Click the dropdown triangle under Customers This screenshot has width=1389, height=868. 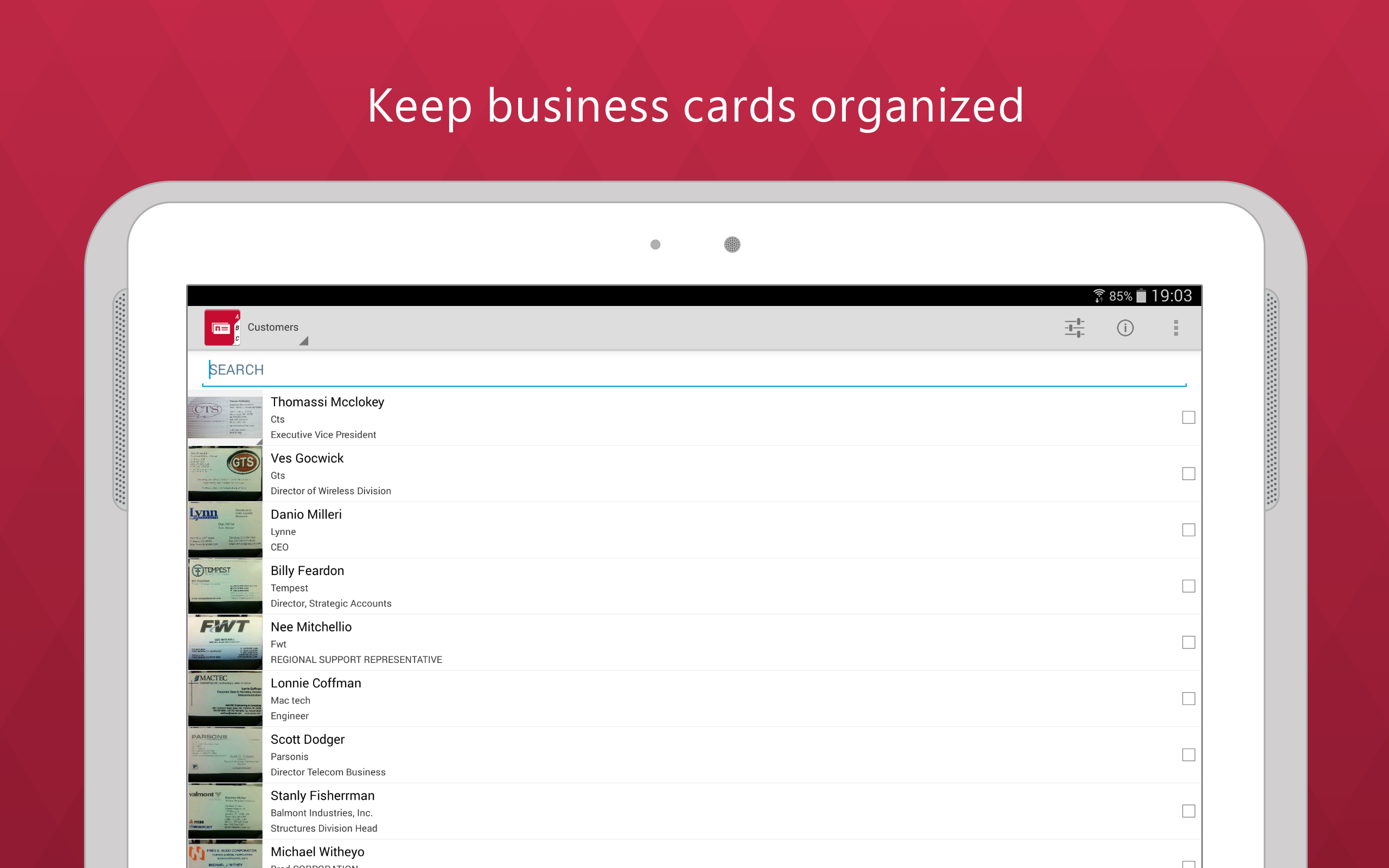pyautogui.click(x=304, y=341)
